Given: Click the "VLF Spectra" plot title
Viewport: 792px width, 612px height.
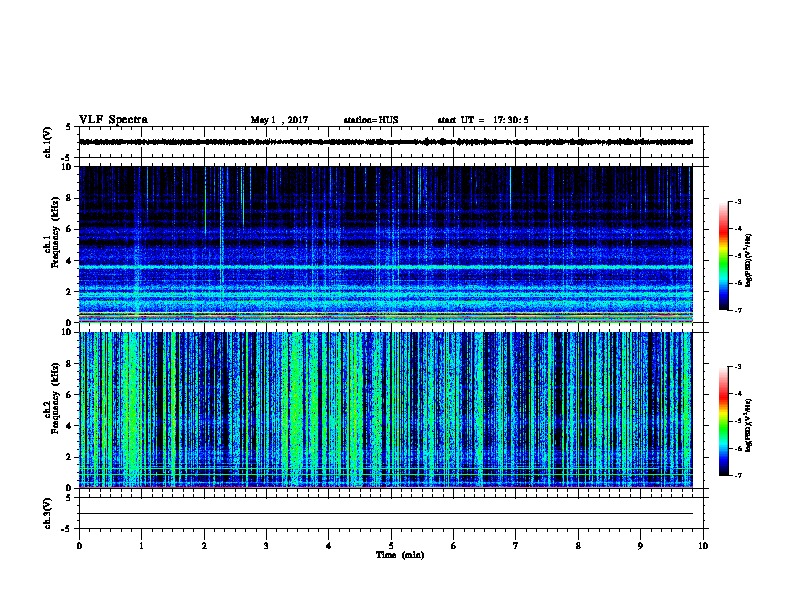Looking at the screenshot, I should (x=113, y=120).
